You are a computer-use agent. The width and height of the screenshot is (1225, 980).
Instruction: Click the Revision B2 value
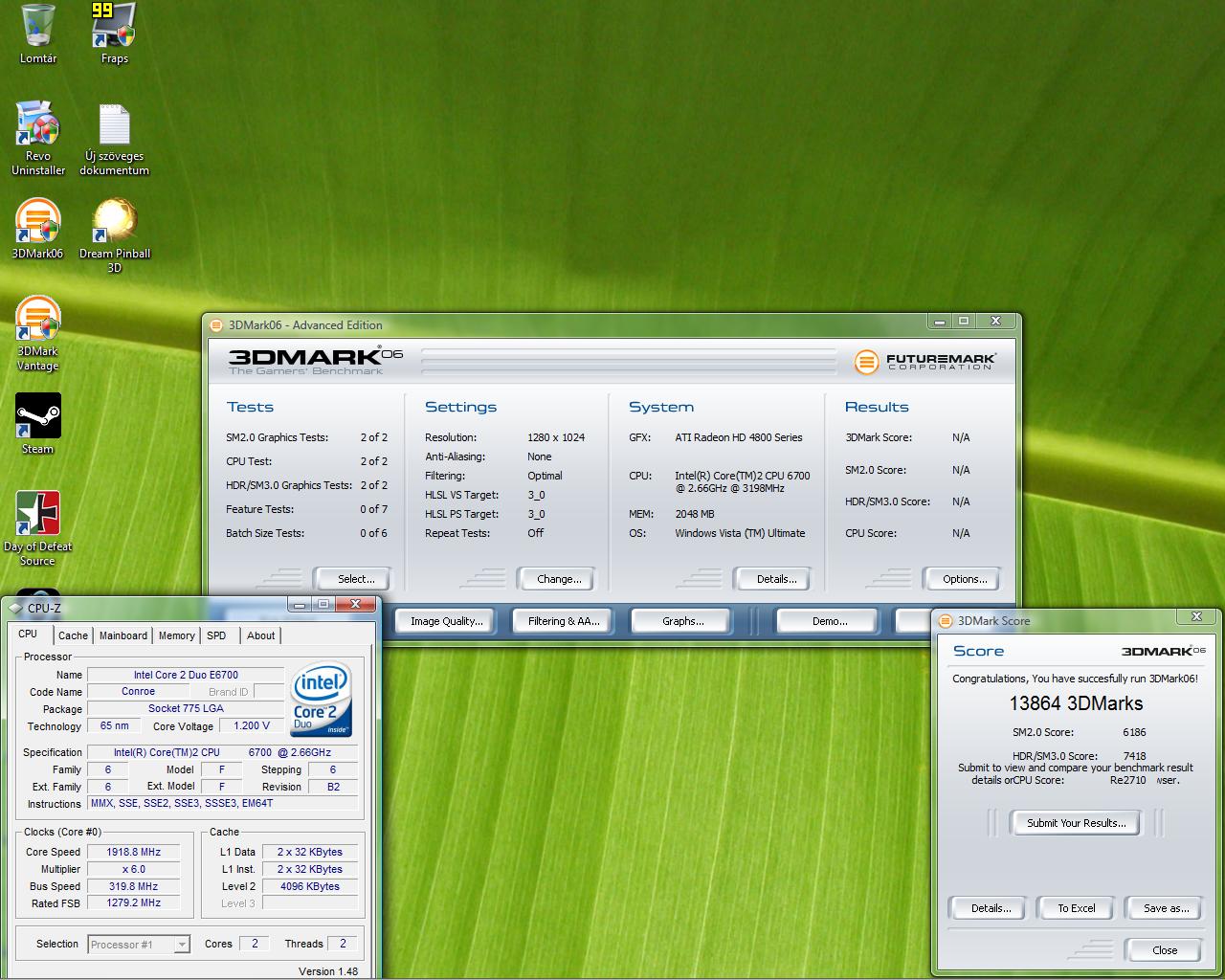333,787
